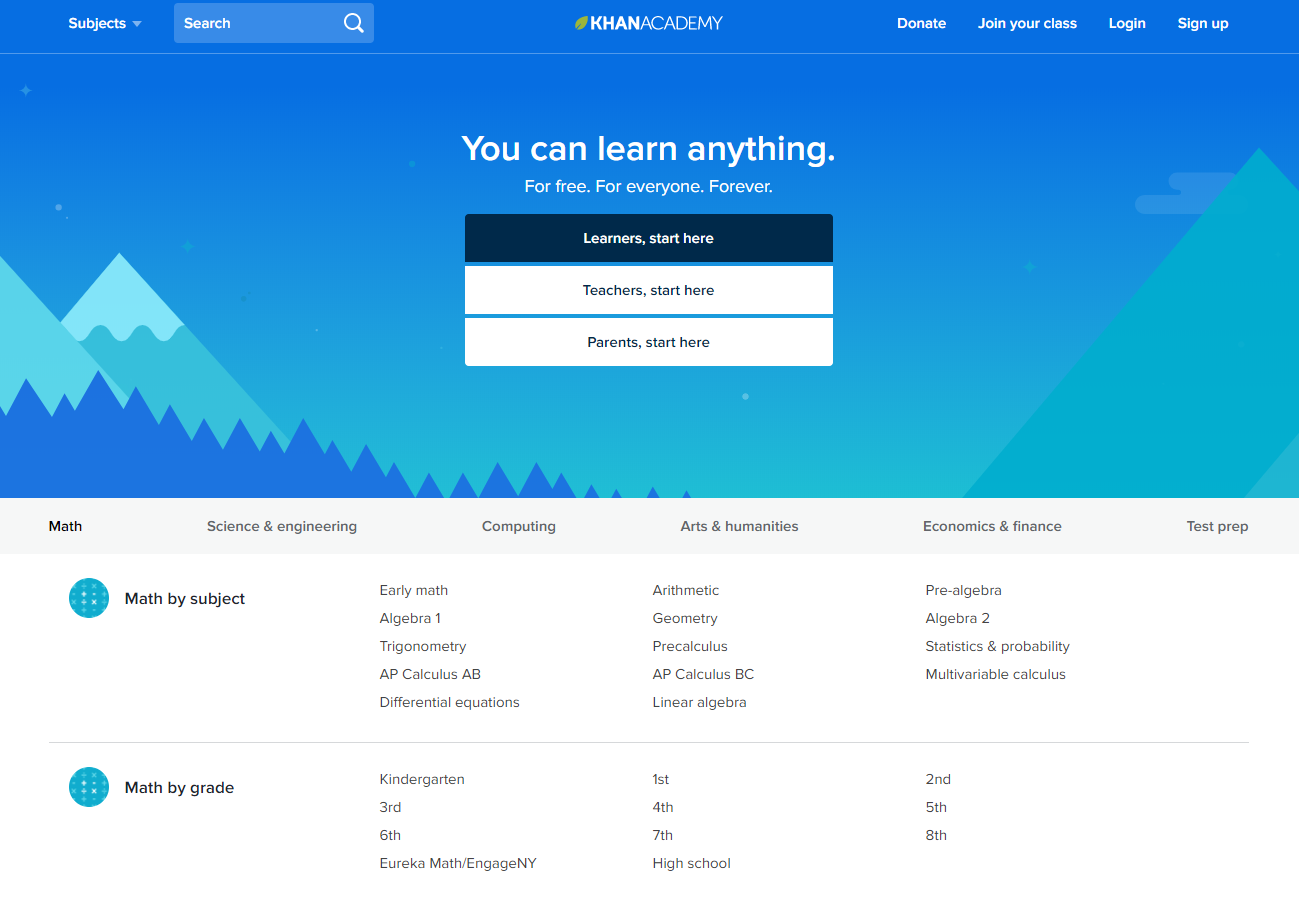Screen dimensions: 1299x903
Task: Select the 2nd grade link
Action: tap(938, 779)
